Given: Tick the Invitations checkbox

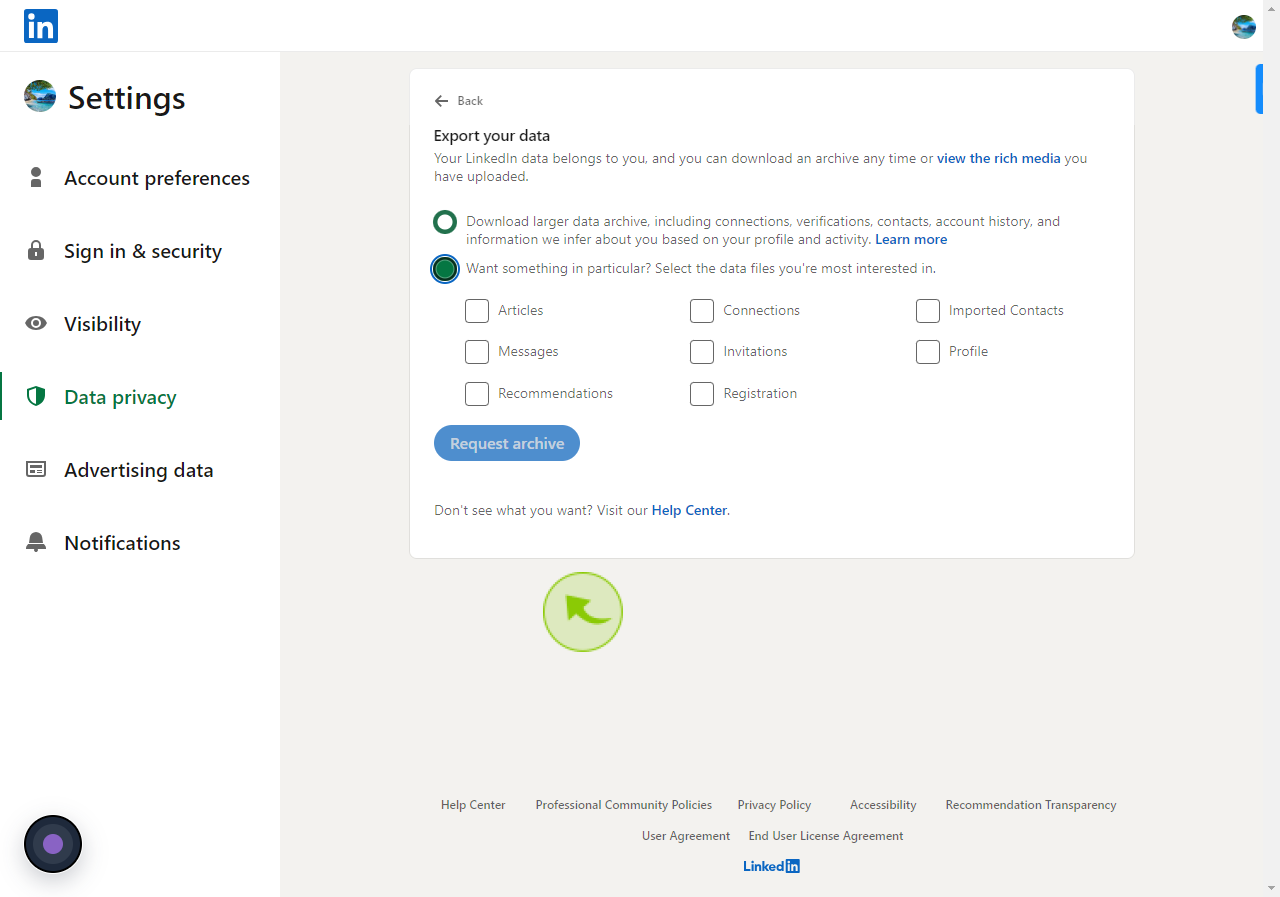Looking at the screenshot, I should pos(702,352).
